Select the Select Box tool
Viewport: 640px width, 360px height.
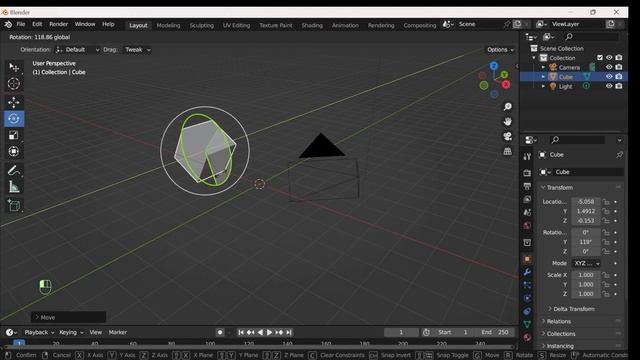pyautogui.click(x=14, y=67)
